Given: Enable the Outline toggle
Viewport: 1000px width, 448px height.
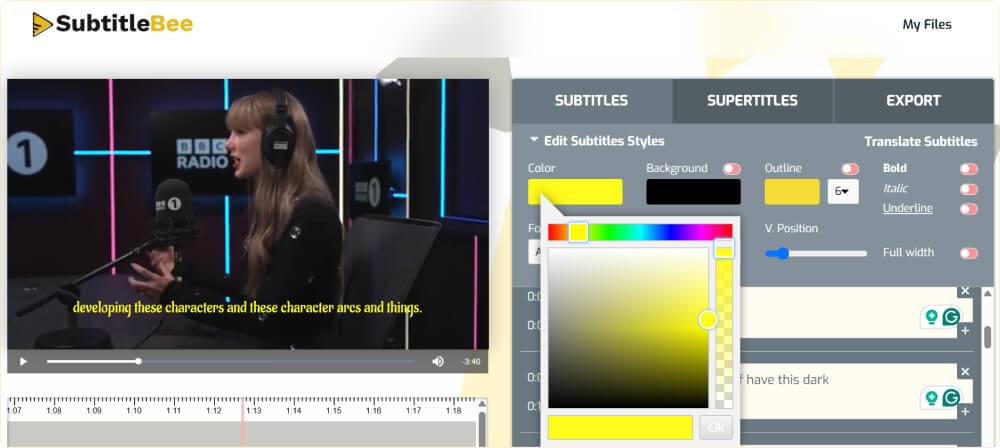Looking at the screenshot, I should pyautogui.click(x=850, y=169).
